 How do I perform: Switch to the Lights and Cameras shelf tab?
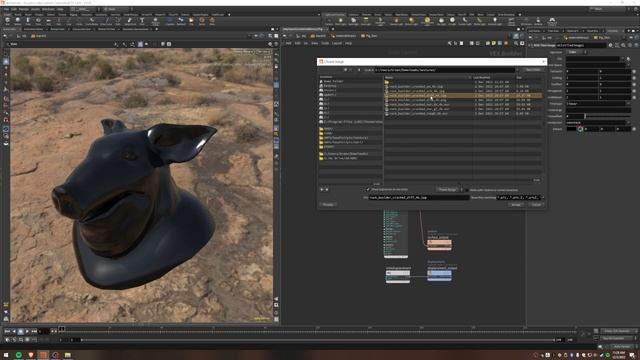point(335,15)
